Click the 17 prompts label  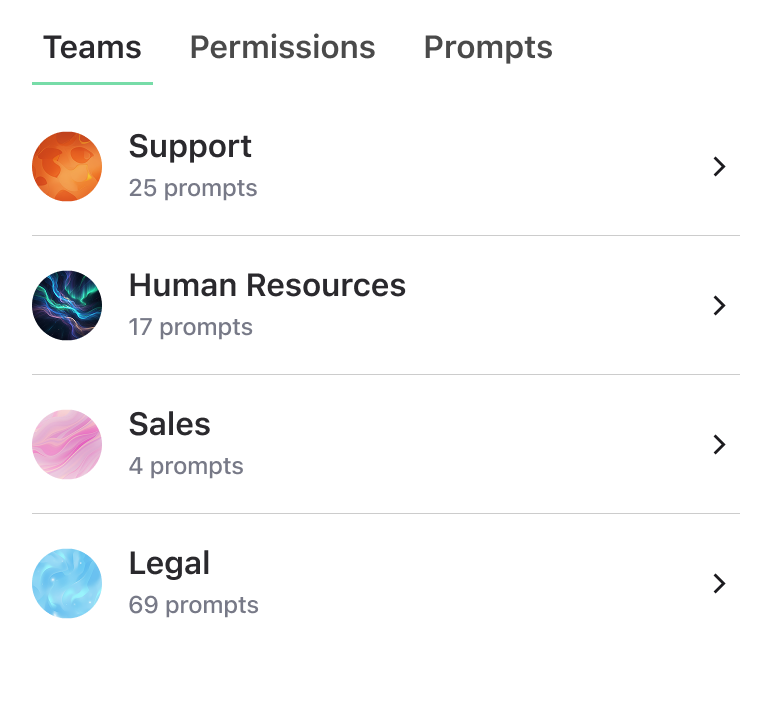coord(190,327)
